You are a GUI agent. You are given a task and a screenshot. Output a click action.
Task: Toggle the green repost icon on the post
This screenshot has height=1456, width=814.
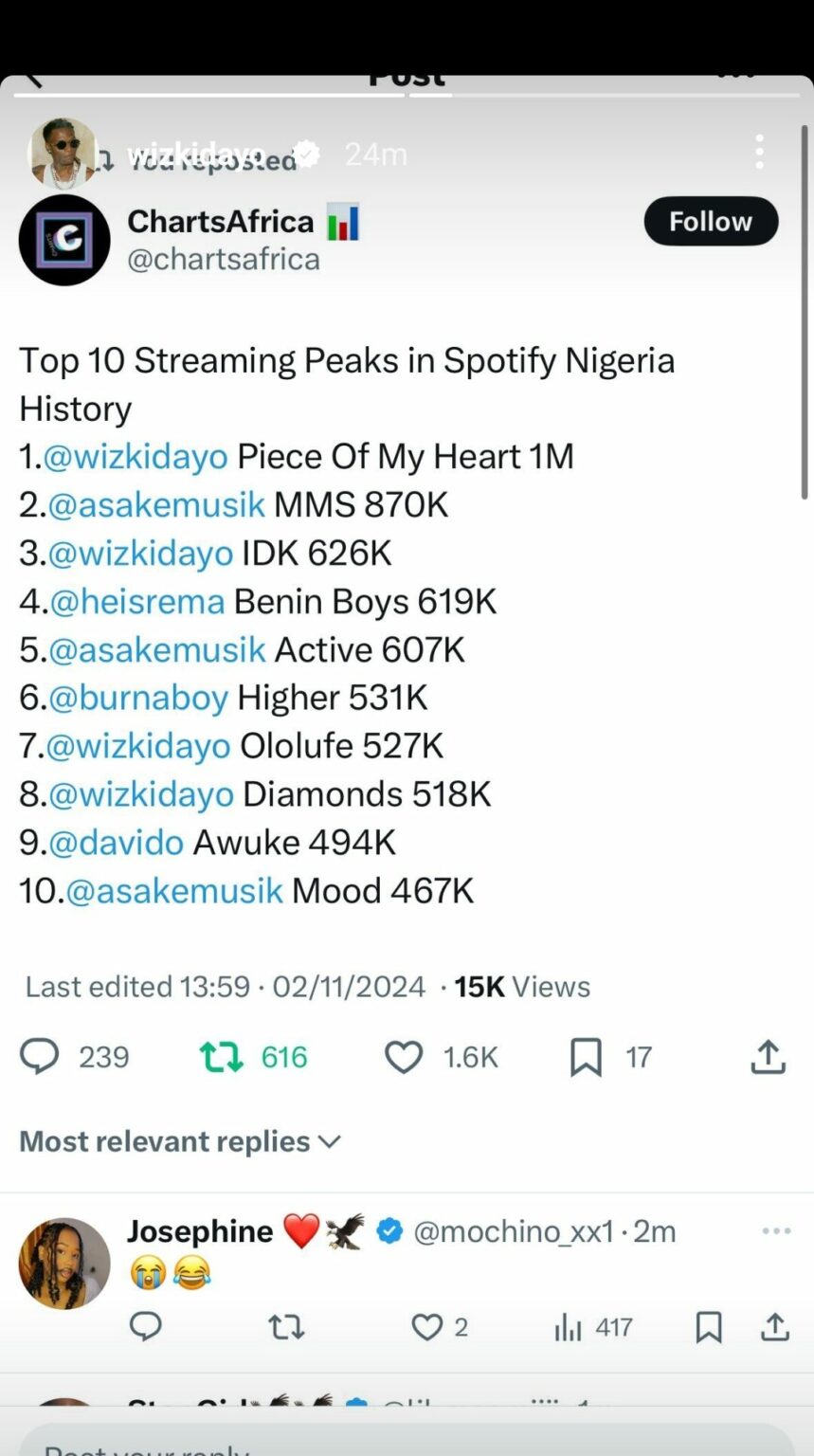coord(222,1057)
